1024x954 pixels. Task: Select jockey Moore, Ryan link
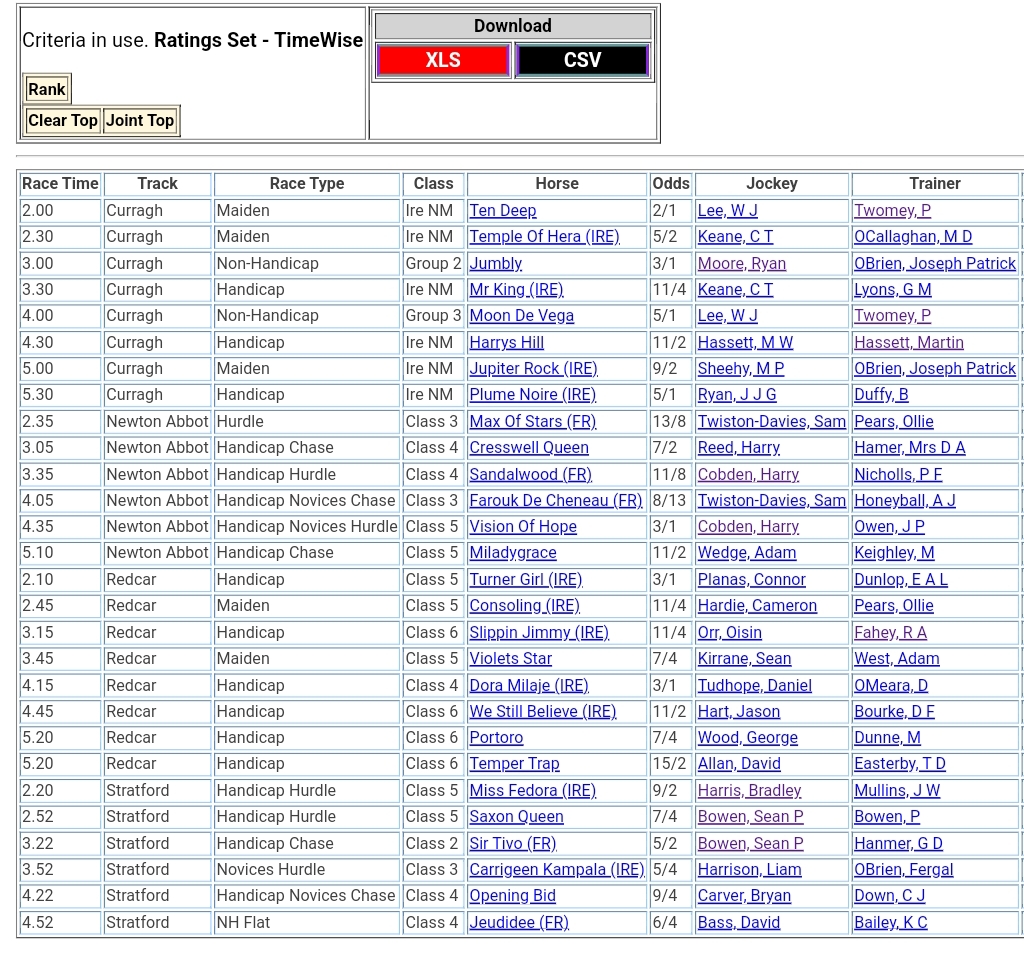pos(741,264)
